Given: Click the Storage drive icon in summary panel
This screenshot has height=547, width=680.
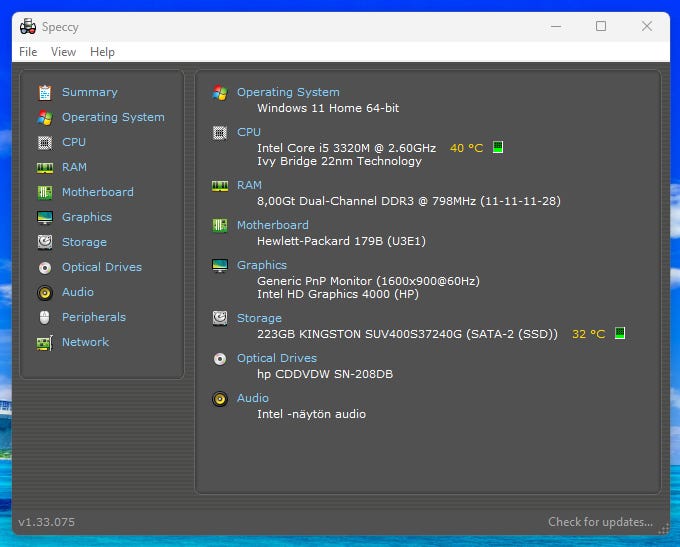Looking at the screenshot, I should (x=220, y=318).
